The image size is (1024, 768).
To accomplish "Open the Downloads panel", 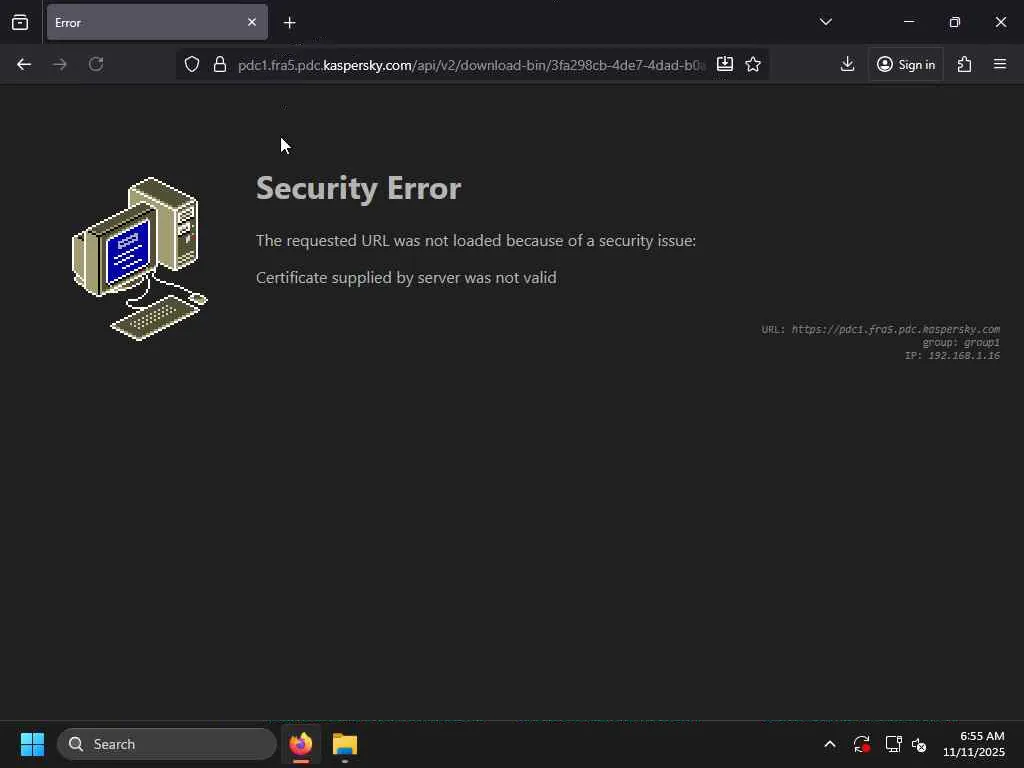I will [847, 64].
